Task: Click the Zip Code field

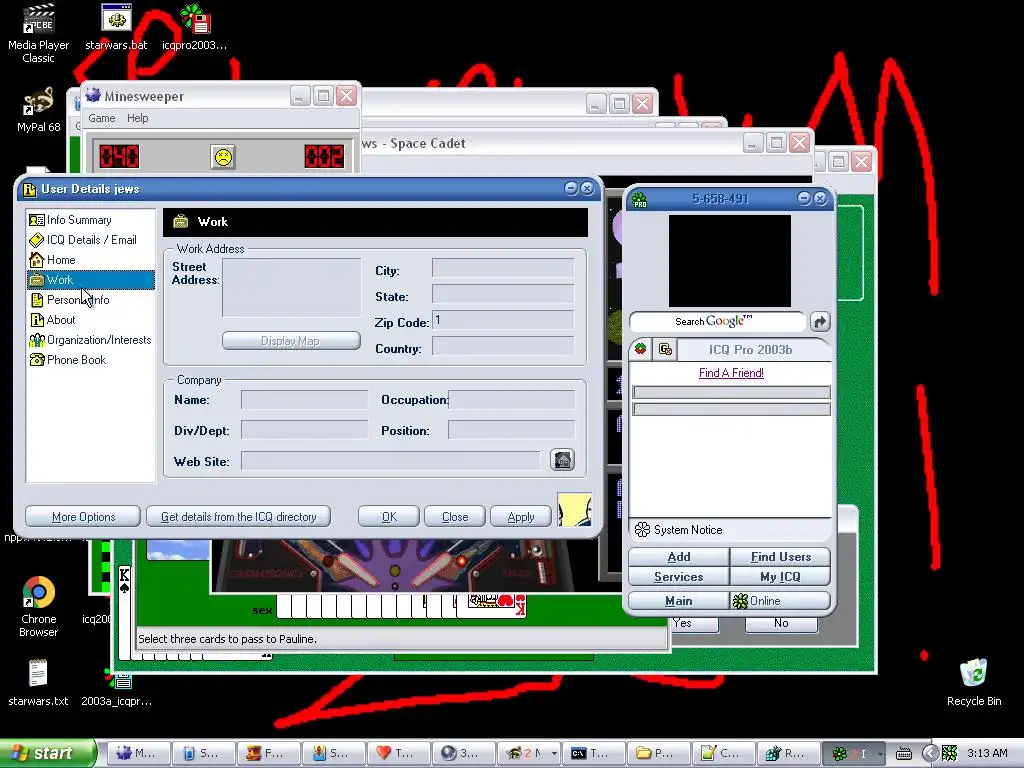Action: (503, 320)
